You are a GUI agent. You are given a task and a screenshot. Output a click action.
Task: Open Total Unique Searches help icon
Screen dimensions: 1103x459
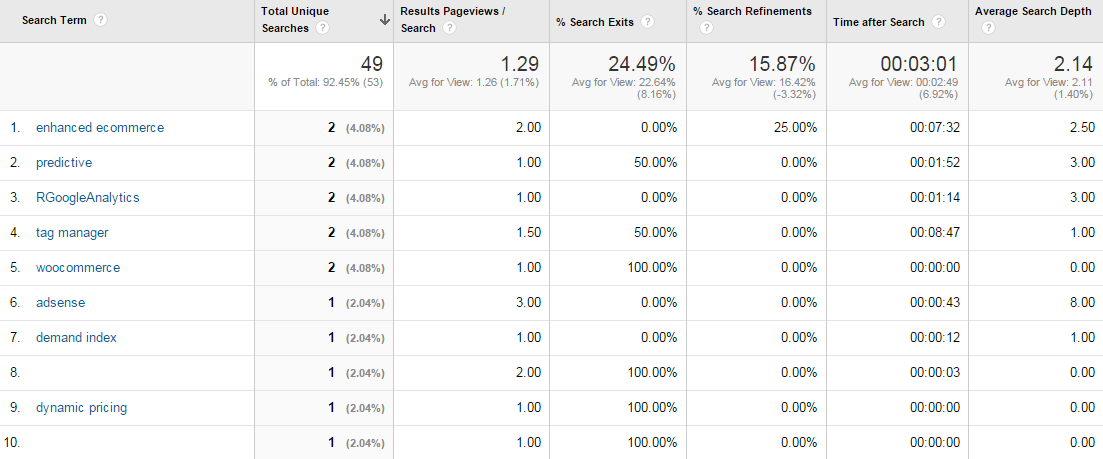pyautogui.click(x=323, y=28)
